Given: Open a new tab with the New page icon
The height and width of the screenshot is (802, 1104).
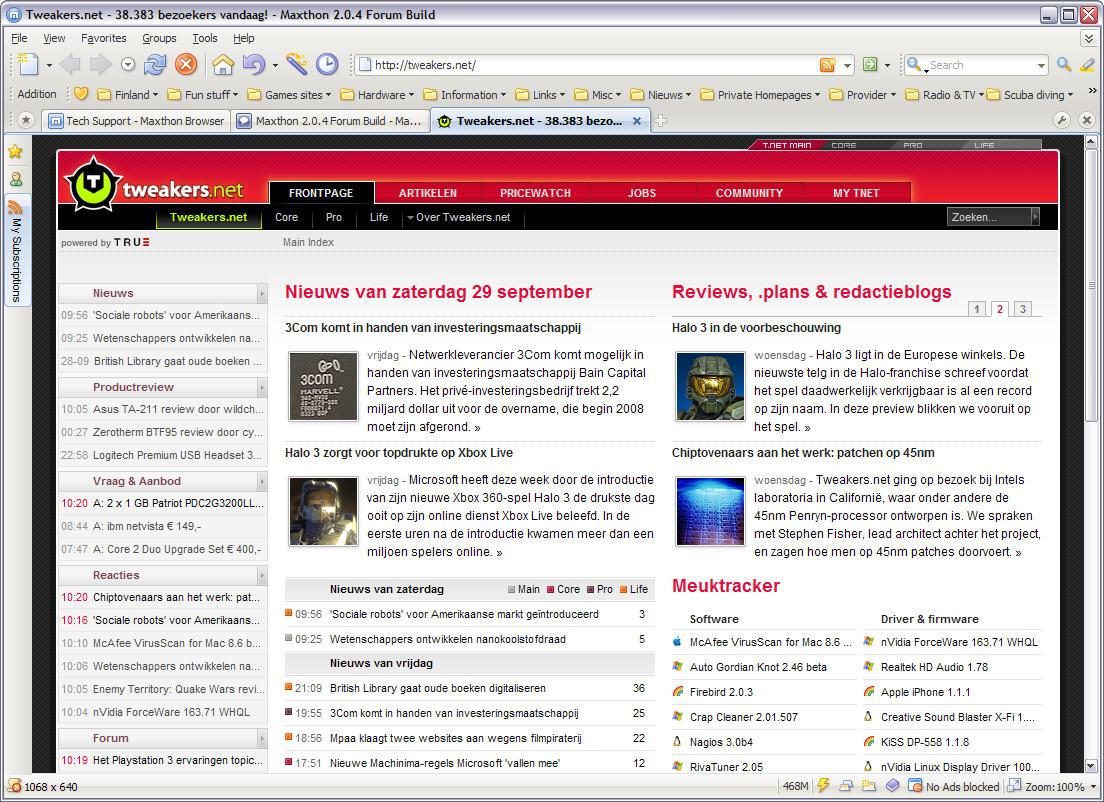Looking at the screenshot, I should [x=28, y=65].
